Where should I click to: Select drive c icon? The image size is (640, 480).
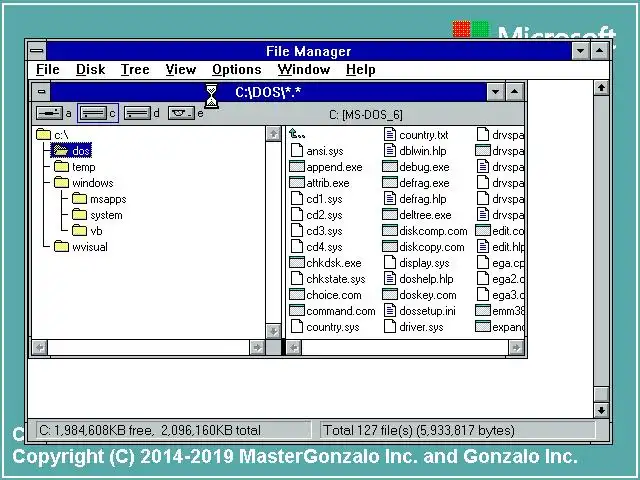(93, 113)
